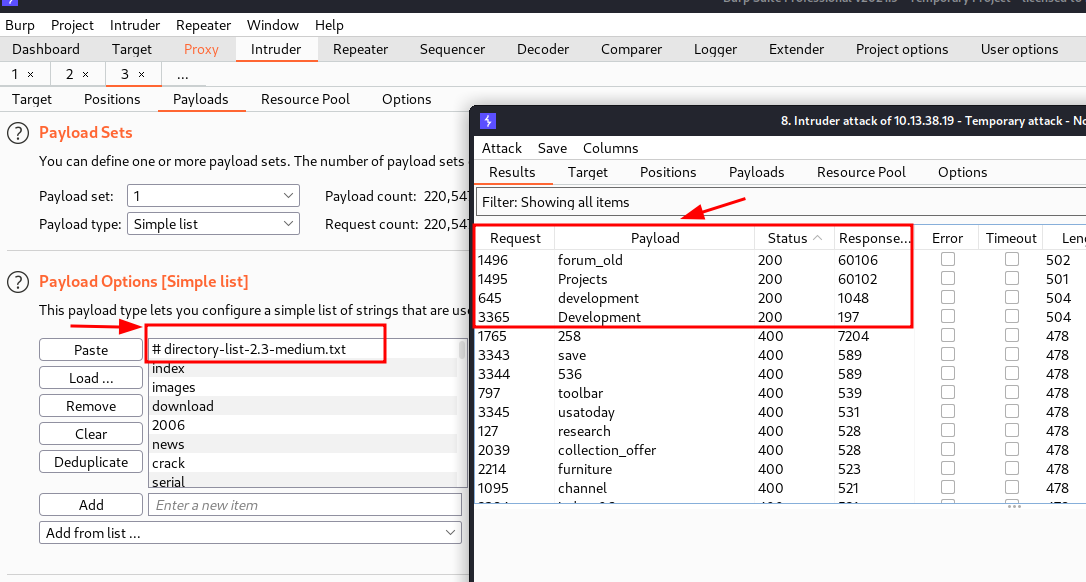Open Project options tab
The height and width of the screenshot is (582, 1086).
[902, 49]
